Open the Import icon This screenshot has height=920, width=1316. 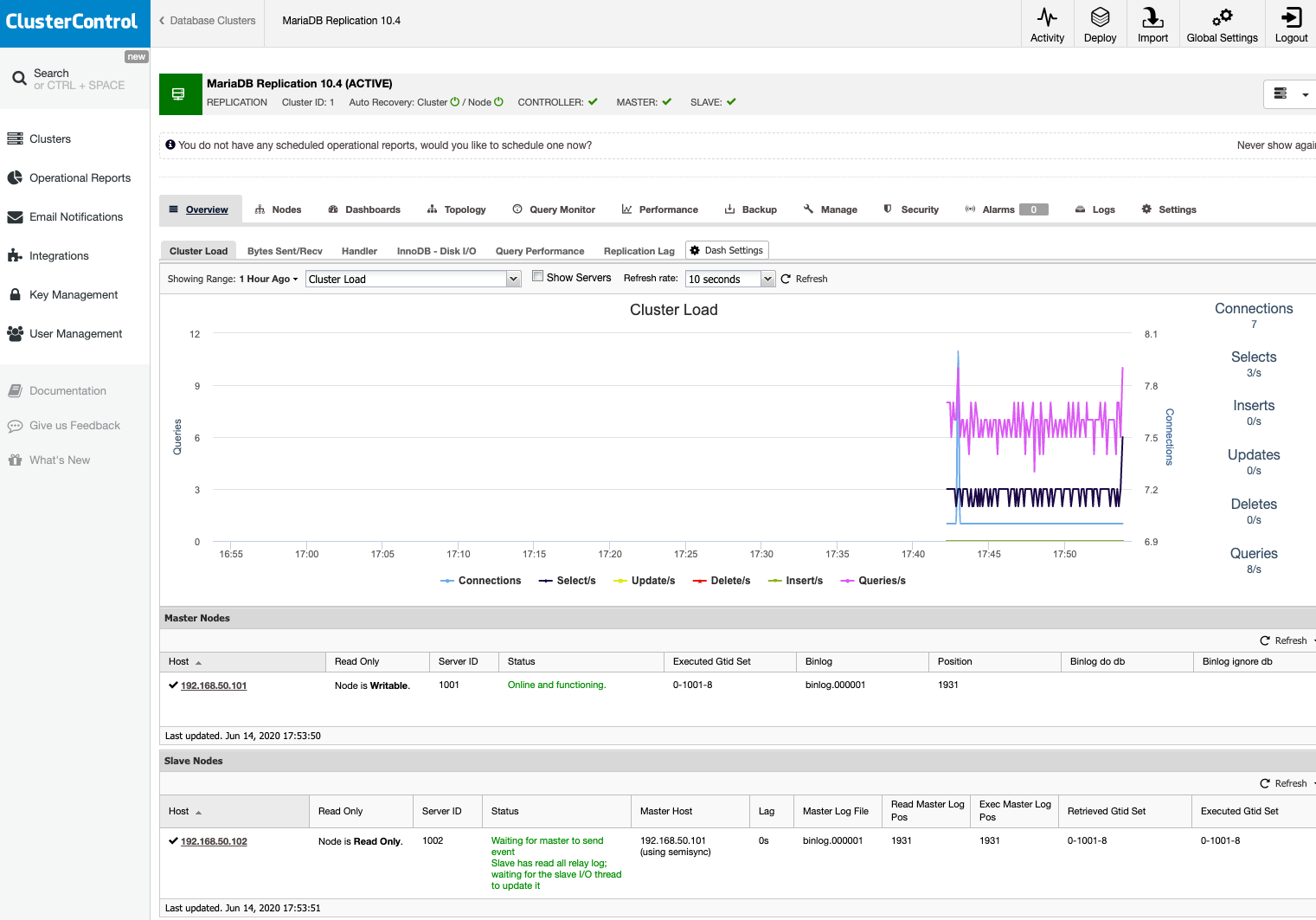1152,17
